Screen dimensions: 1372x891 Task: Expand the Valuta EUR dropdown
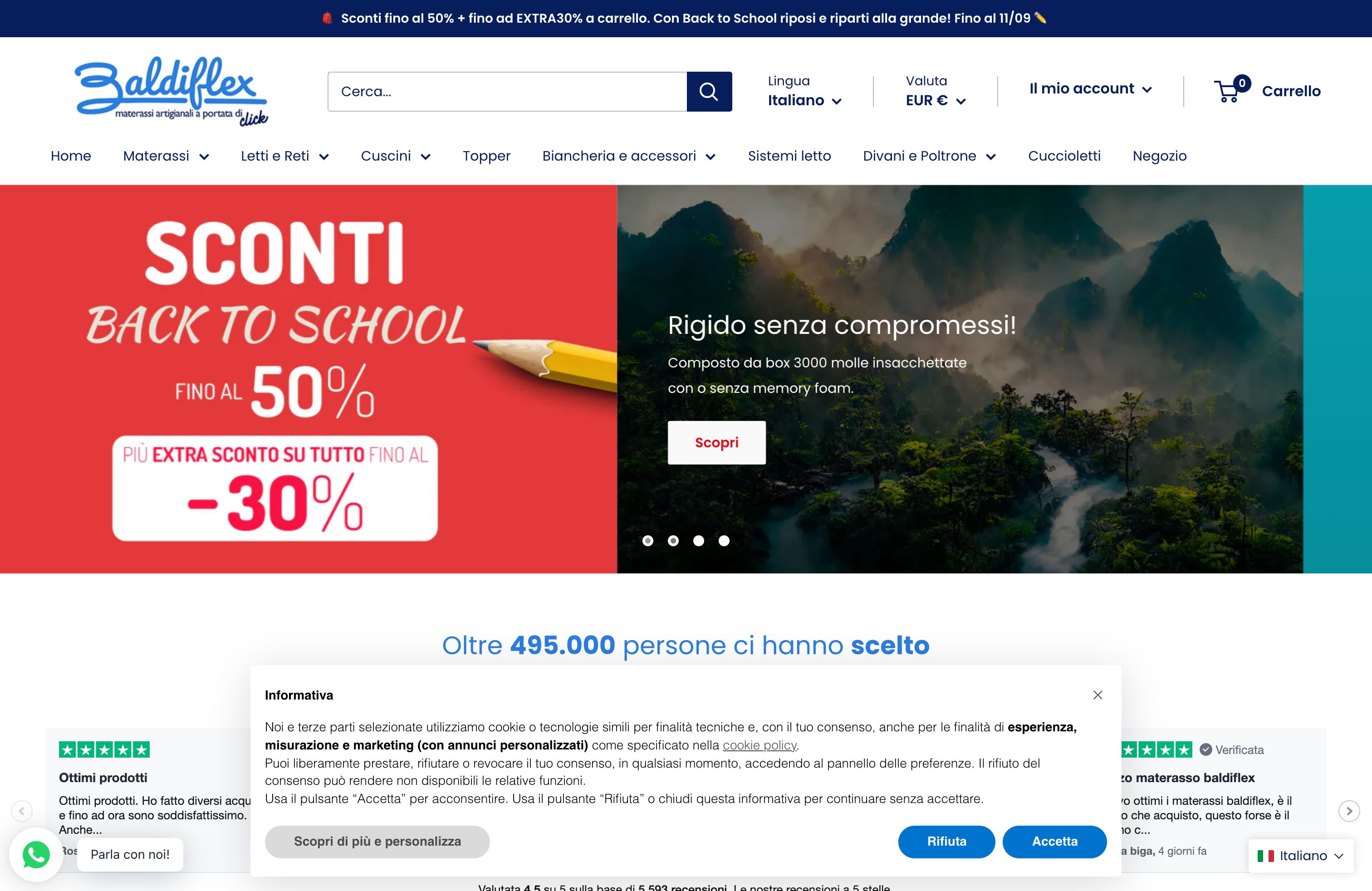click(936, 100)
